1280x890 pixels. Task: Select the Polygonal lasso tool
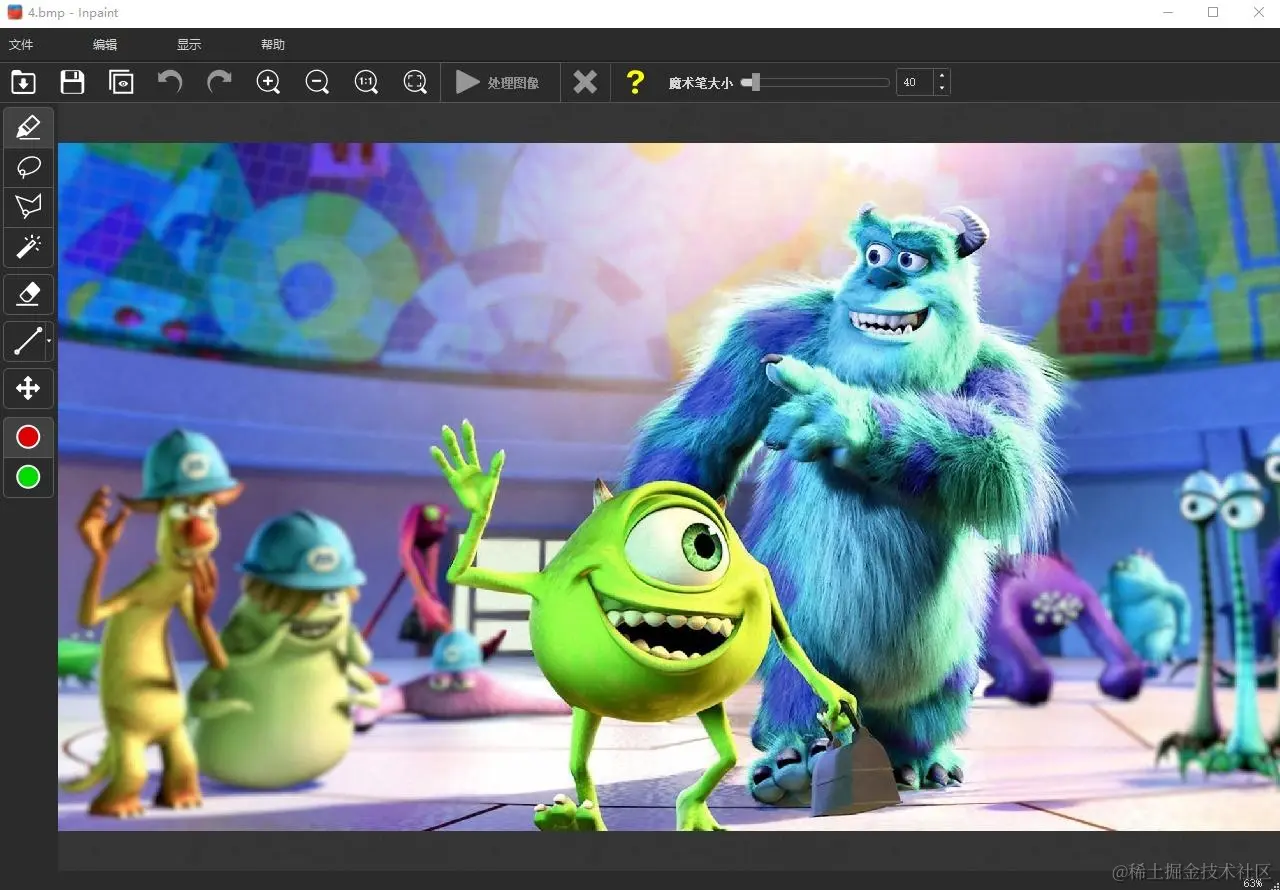click(x=28, y=207)
